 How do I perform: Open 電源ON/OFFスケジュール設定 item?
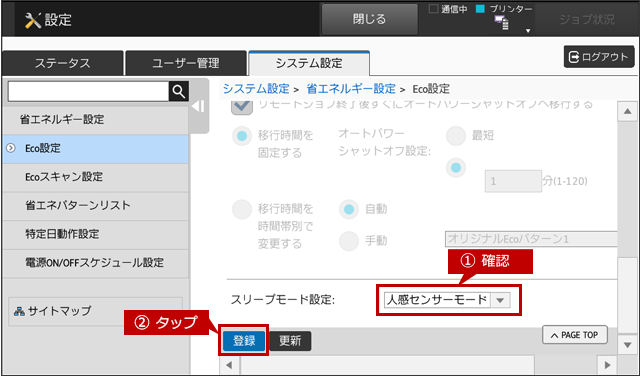(96, 263)
